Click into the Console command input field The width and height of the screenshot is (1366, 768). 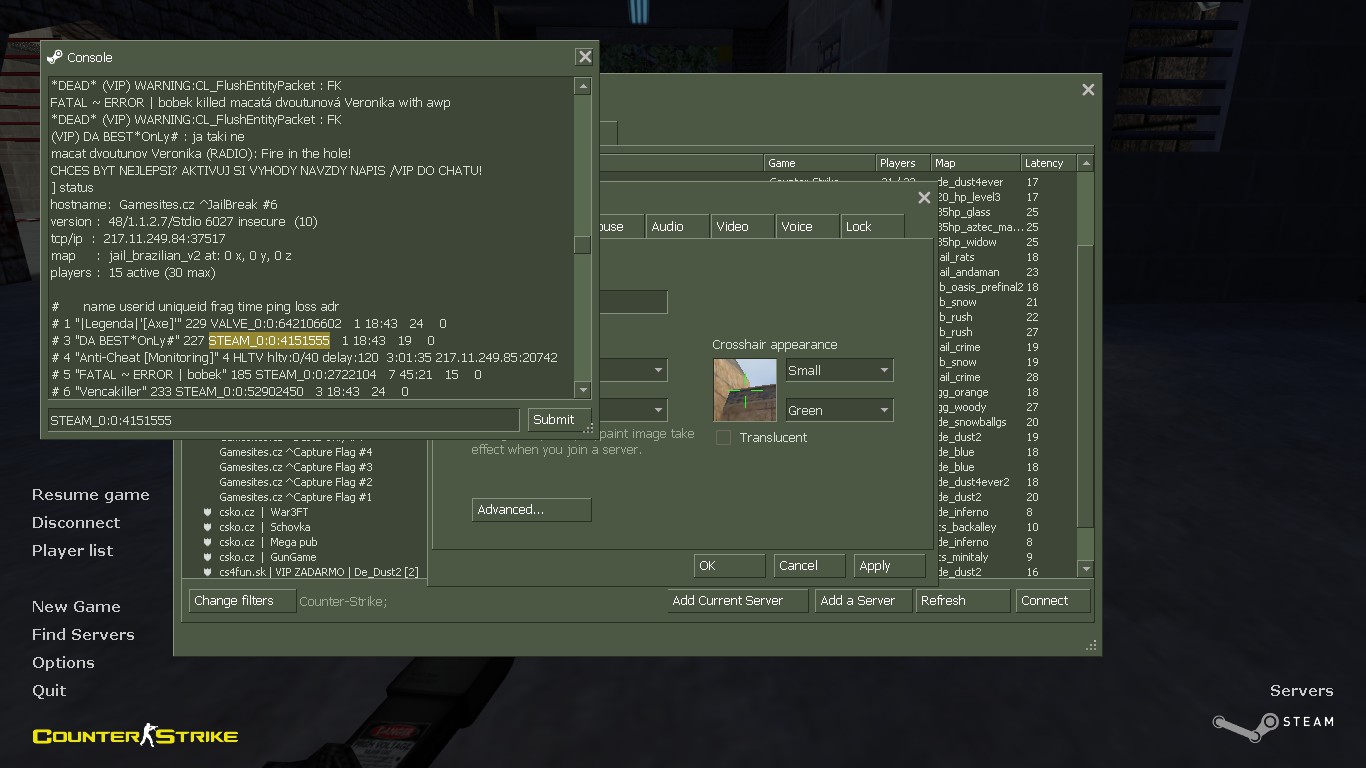[284, 420]
